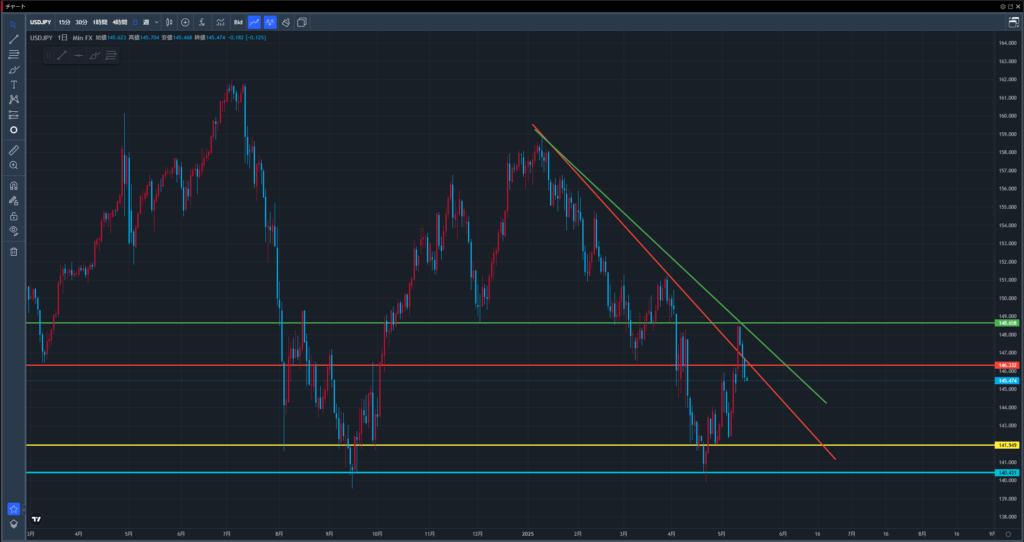Viewport: 1024px width, 542px height.
Task: Open the indicators fx menu
Action: coord(202,22)
